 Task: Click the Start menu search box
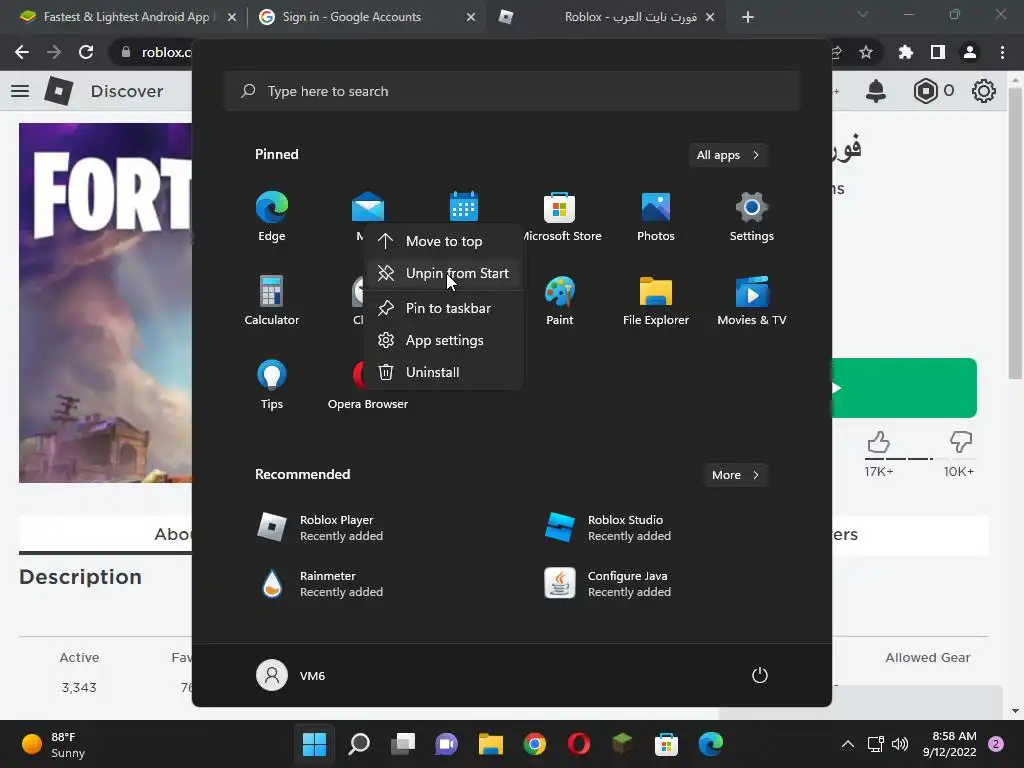coord(512,91)
